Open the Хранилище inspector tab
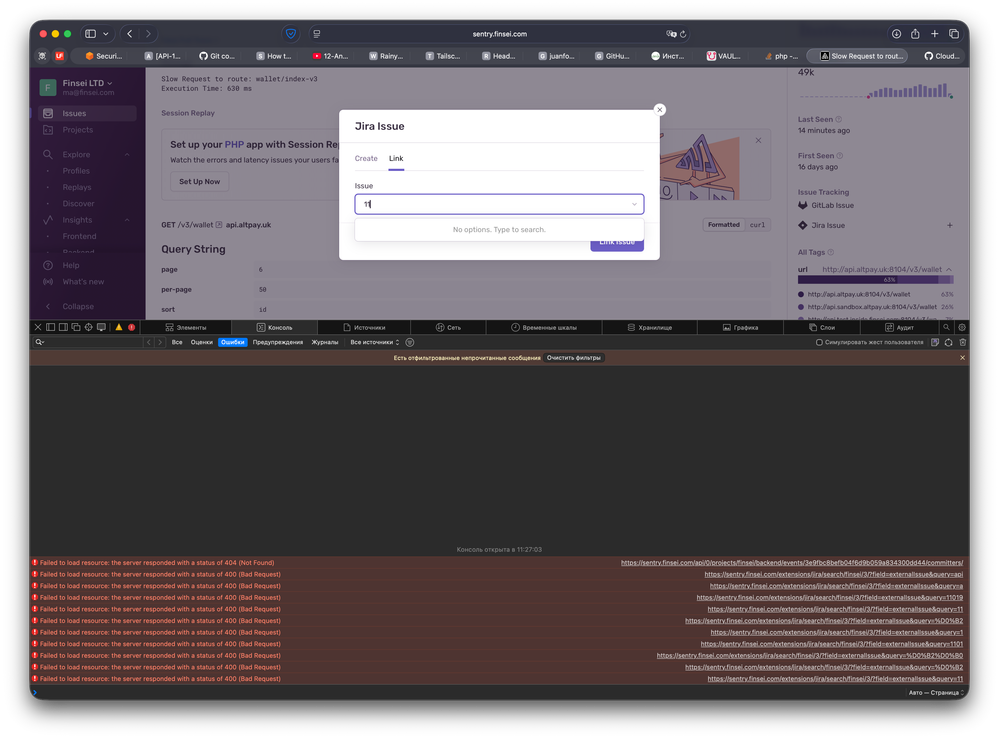999x739 pixels. (x=650, y=327)
